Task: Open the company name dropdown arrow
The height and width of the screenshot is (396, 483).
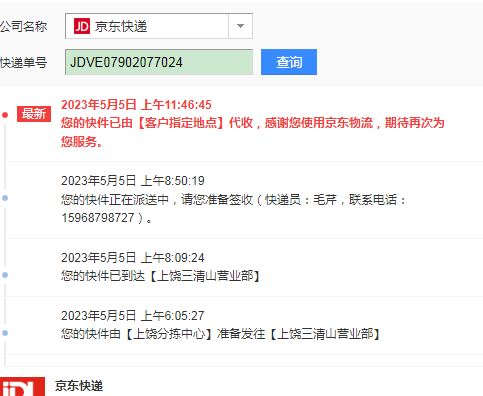Action: 240,26
